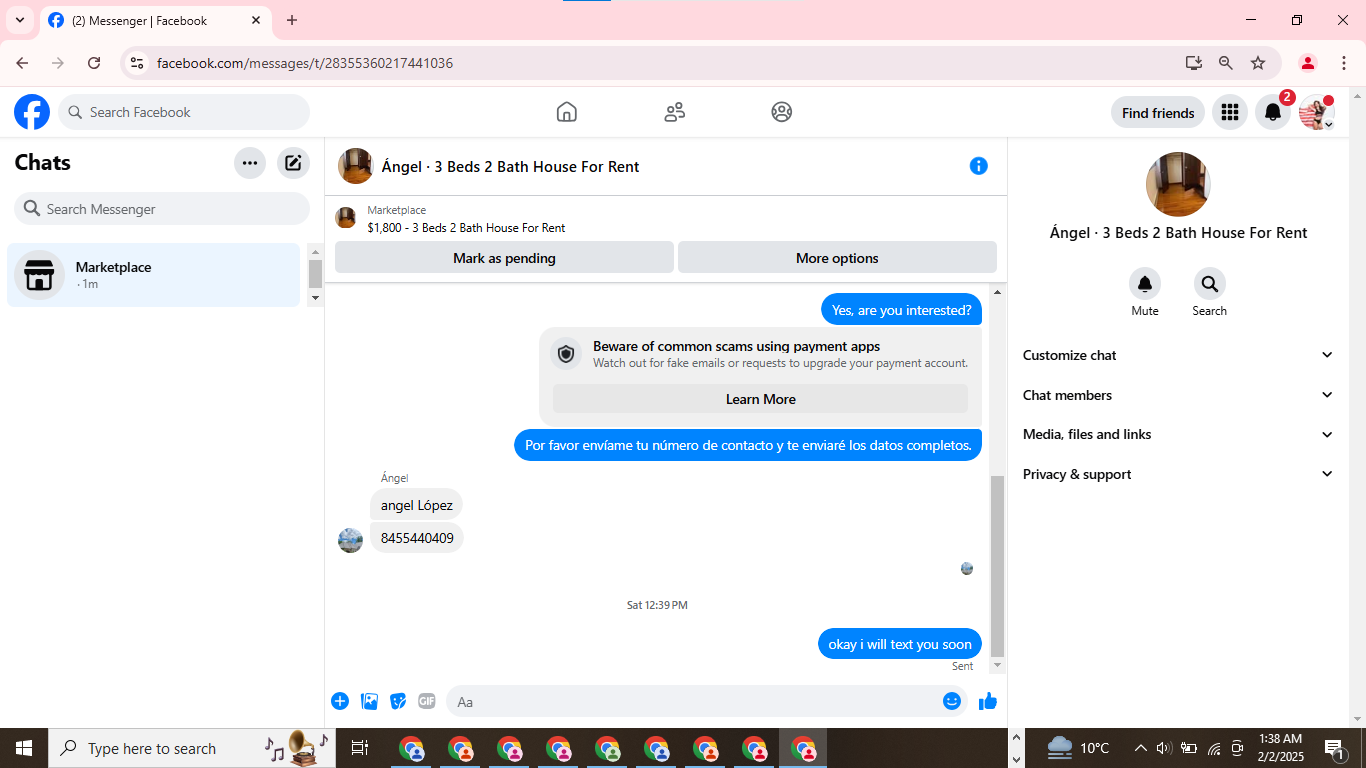Open the Groups icon in top navigation

tap(782, 112)
